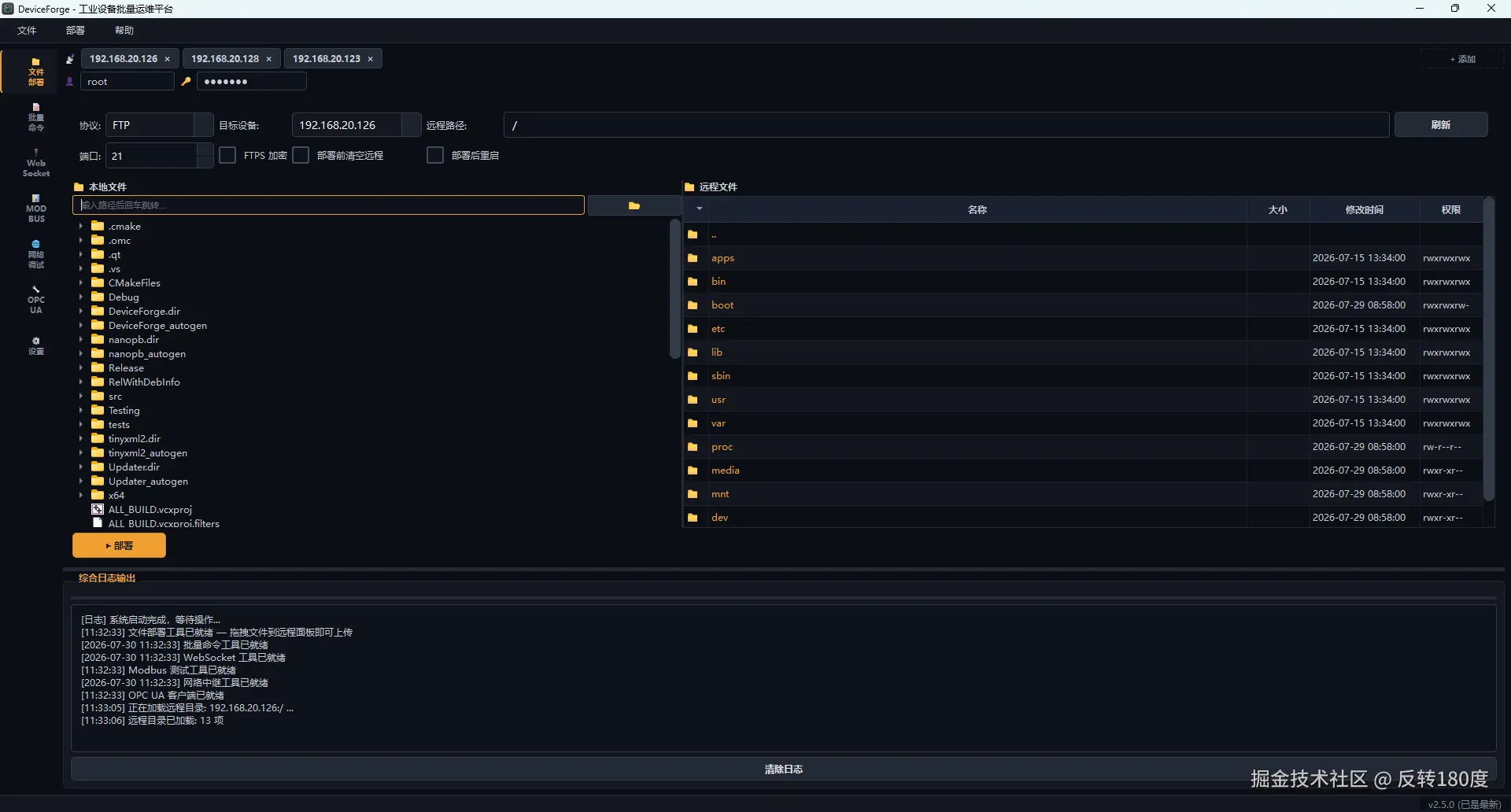The width and height of the screenshot is (1511, 812).
Task: Click the folder icon of apps remote row
Action: click(x=693, y=258)
